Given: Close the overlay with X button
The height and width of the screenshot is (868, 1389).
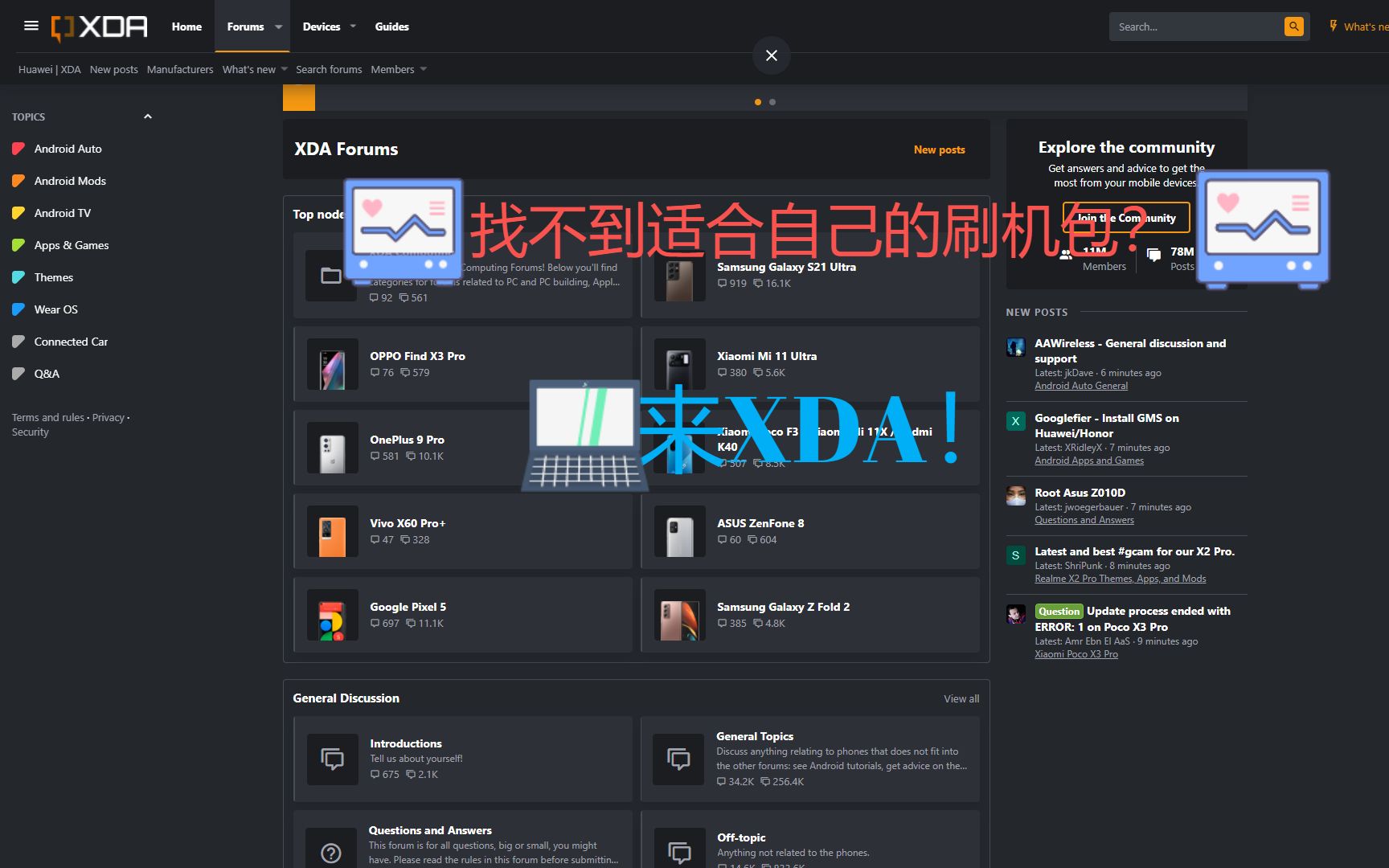Looking at the screenshot, I should (x=772, y=55).
